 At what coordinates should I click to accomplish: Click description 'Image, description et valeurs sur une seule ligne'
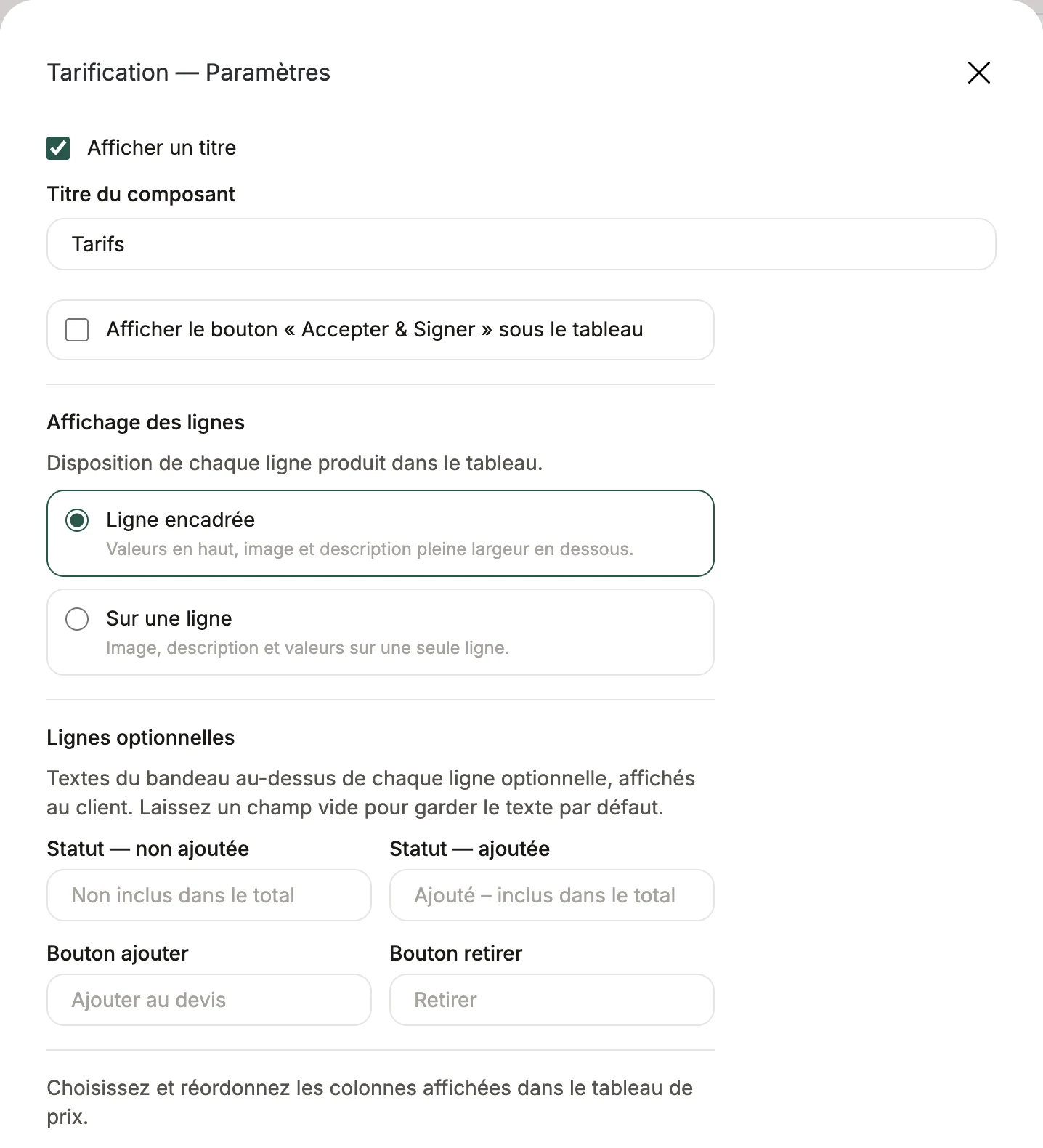[308, 648]
